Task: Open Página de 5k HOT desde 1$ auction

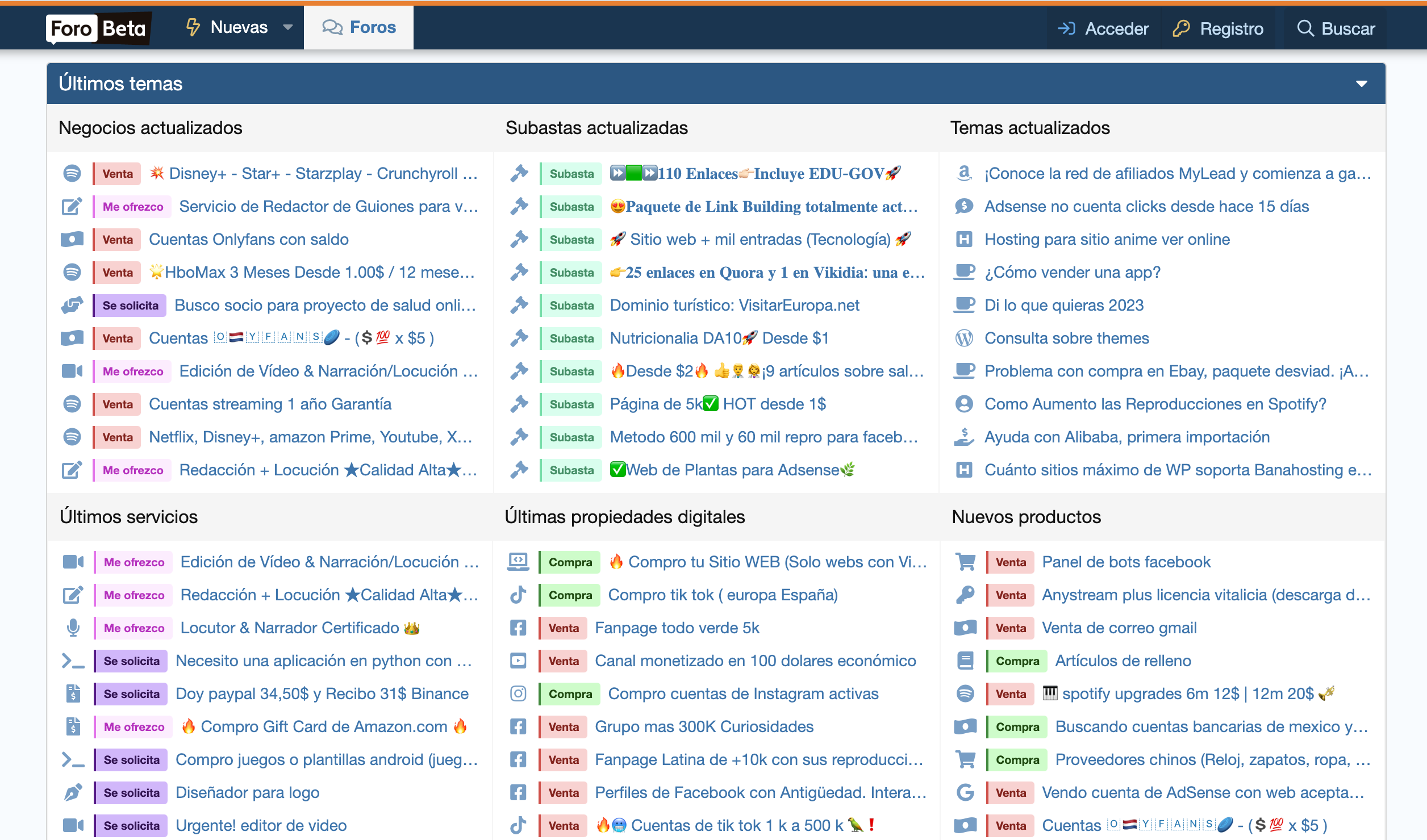Action: coord(717,404)
